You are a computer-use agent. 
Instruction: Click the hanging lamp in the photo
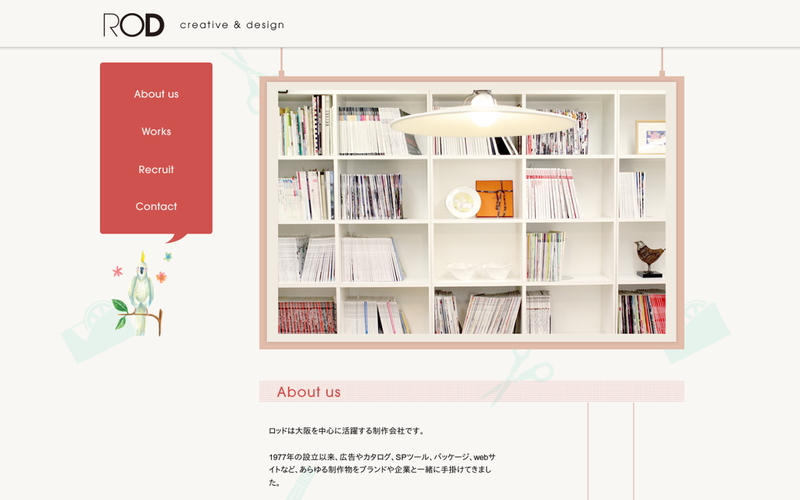(x=483, y=116)
